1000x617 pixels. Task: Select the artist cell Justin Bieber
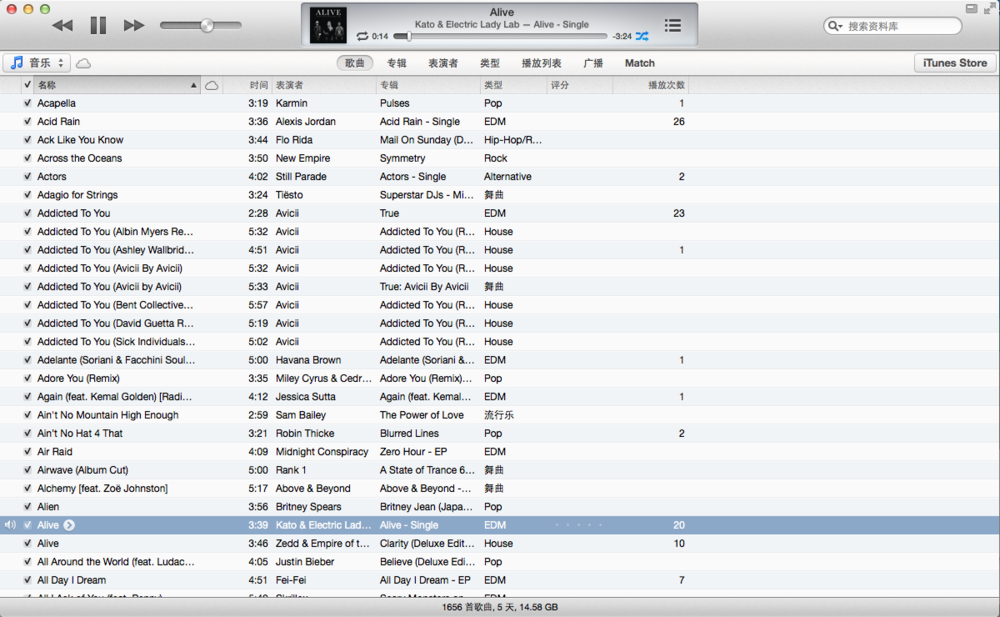[305, 561]
